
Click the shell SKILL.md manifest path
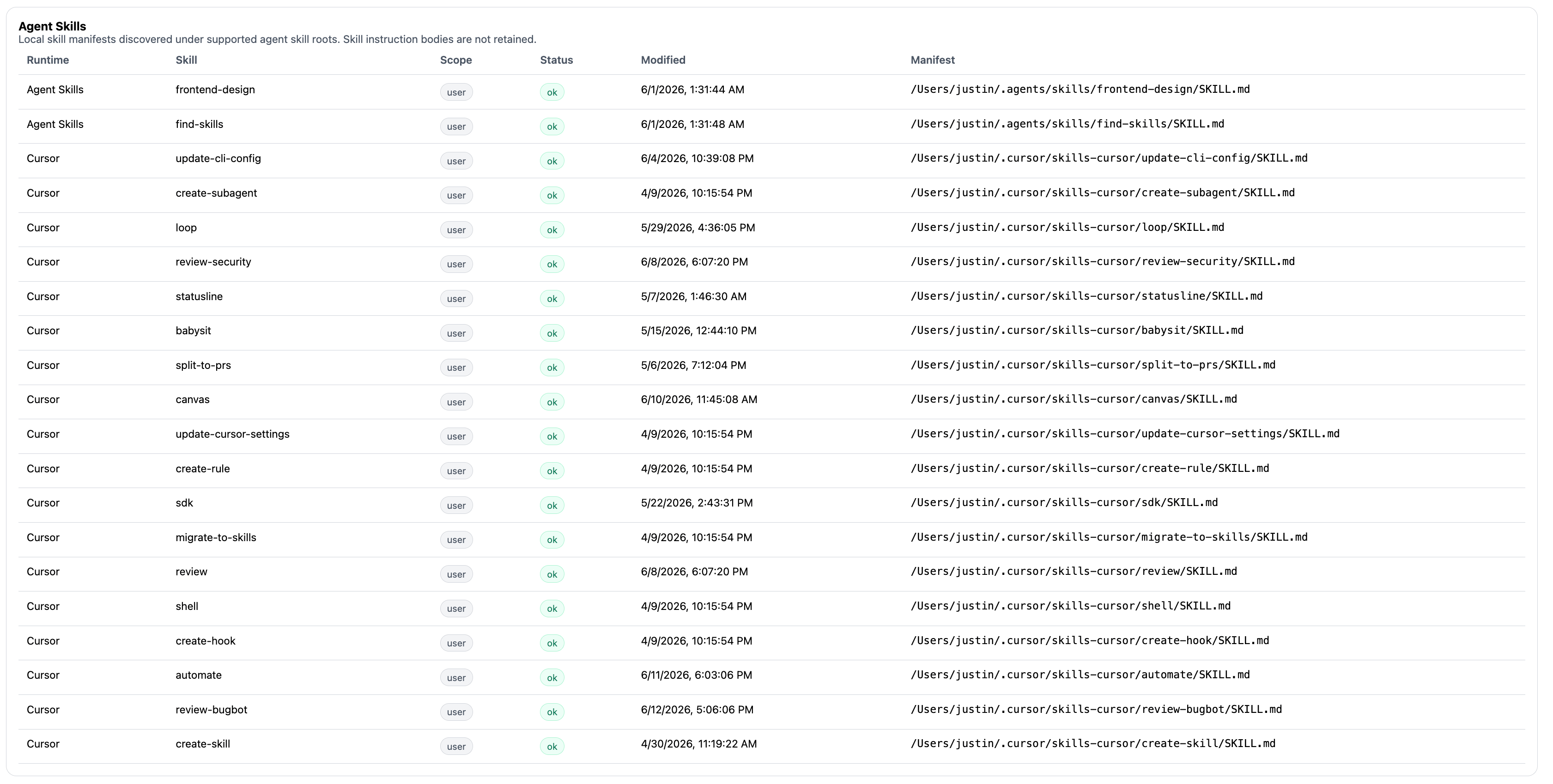[x=1071, y=606]
